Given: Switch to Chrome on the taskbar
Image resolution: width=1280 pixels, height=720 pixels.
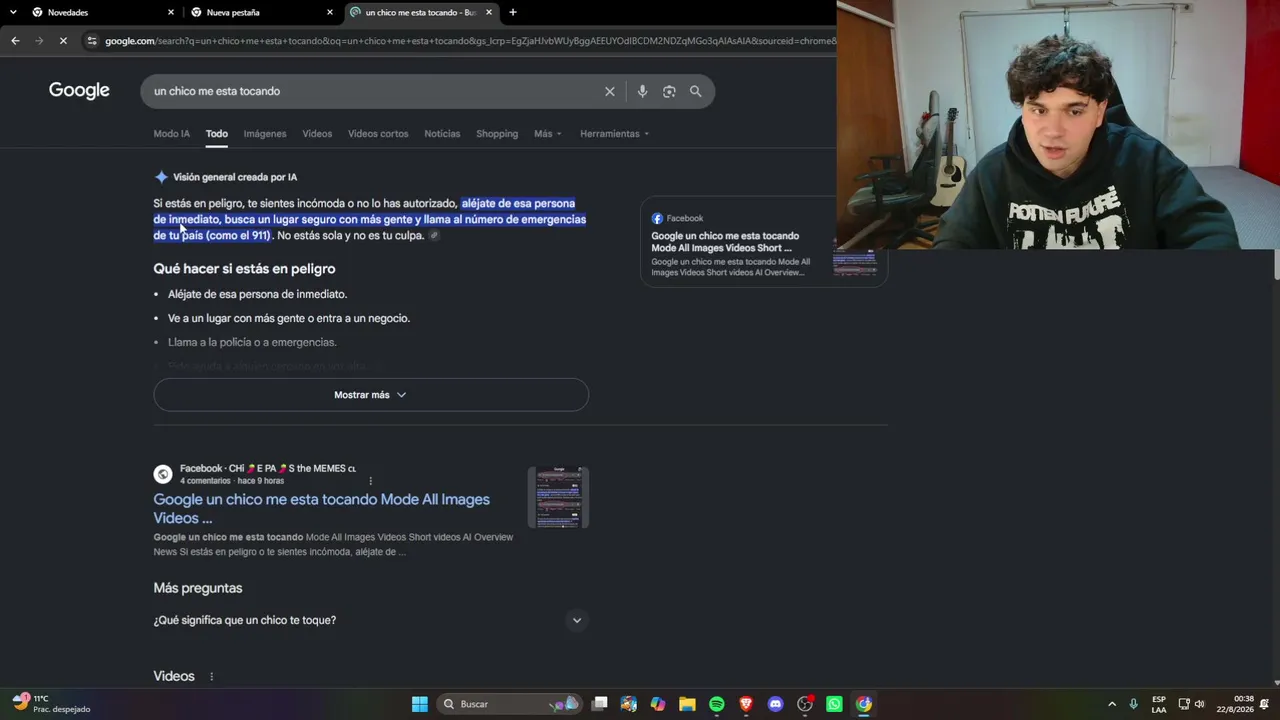Looking at the screenshot, I should [864, 704].
